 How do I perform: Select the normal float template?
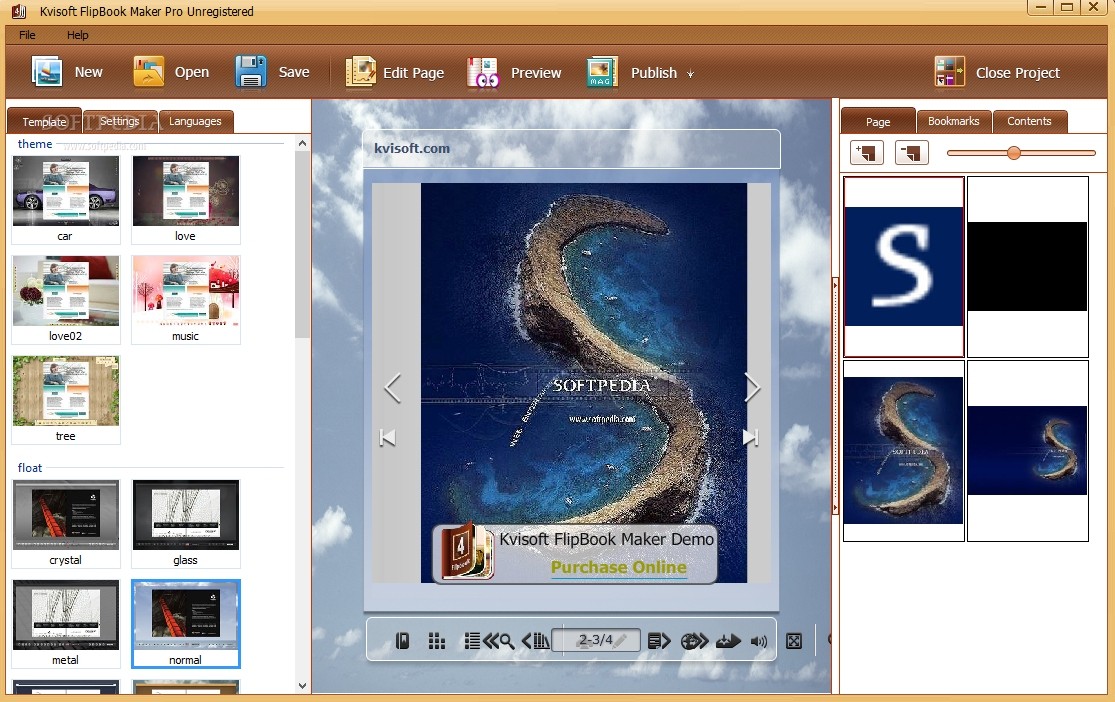(x=186, y=624)
